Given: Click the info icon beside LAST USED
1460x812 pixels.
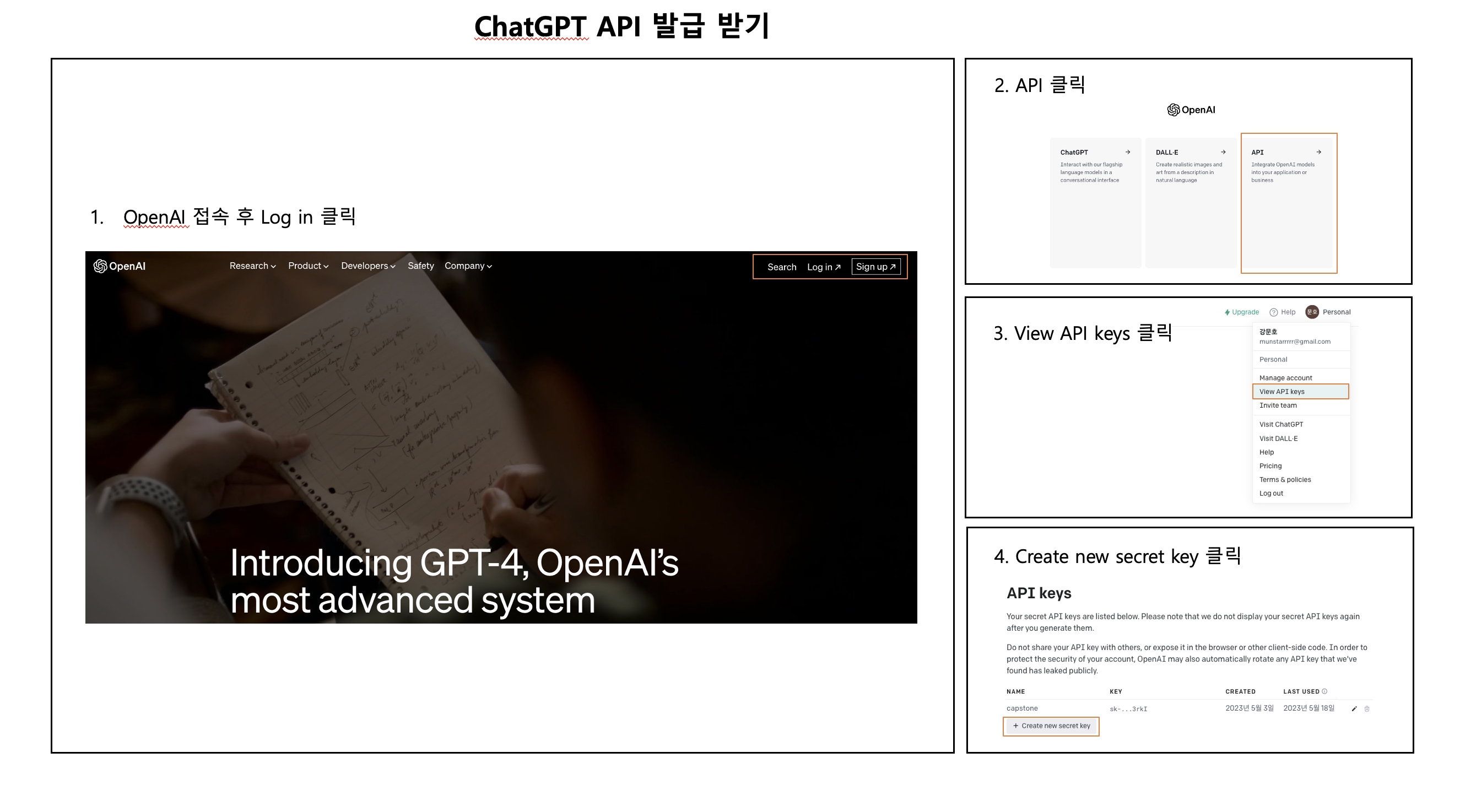Looking at the screenshot, I should pyautogui.click(x=1324, y=691).
